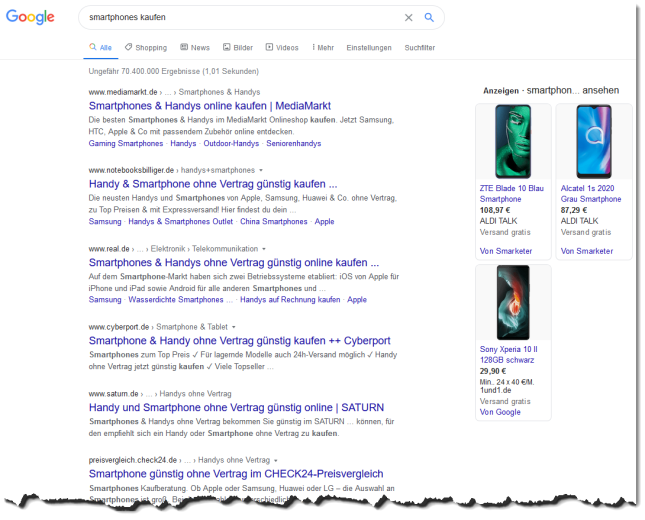Open the Google logo homepage

coord(30,17)
